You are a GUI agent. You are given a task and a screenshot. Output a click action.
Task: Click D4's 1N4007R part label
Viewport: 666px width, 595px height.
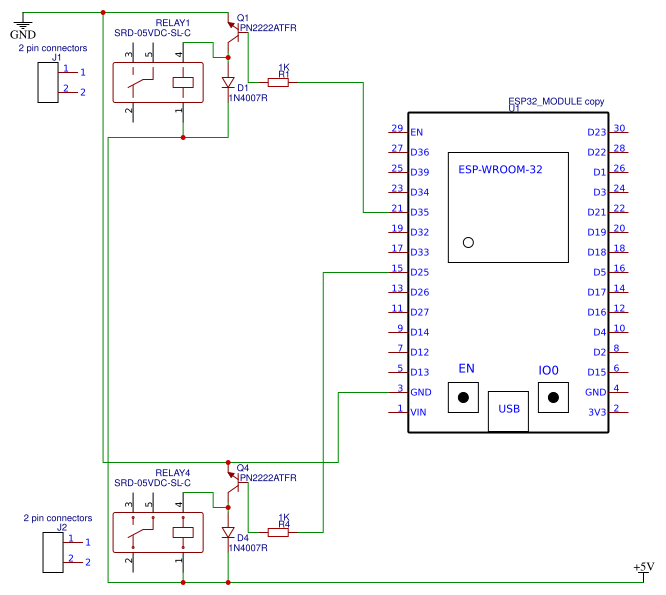(x=248, y=548)
